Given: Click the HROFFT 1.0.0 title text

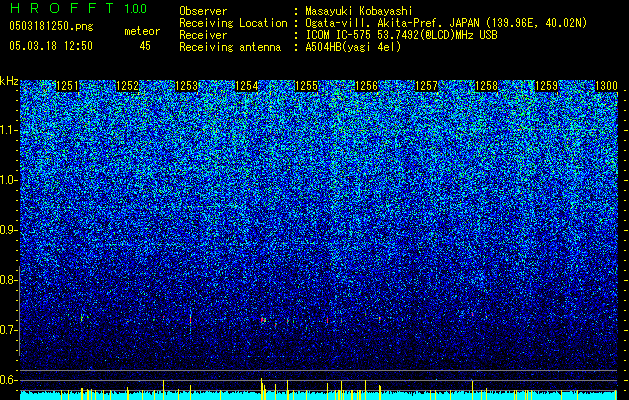Looking at the screenshot, I should (x=78, y=8).
